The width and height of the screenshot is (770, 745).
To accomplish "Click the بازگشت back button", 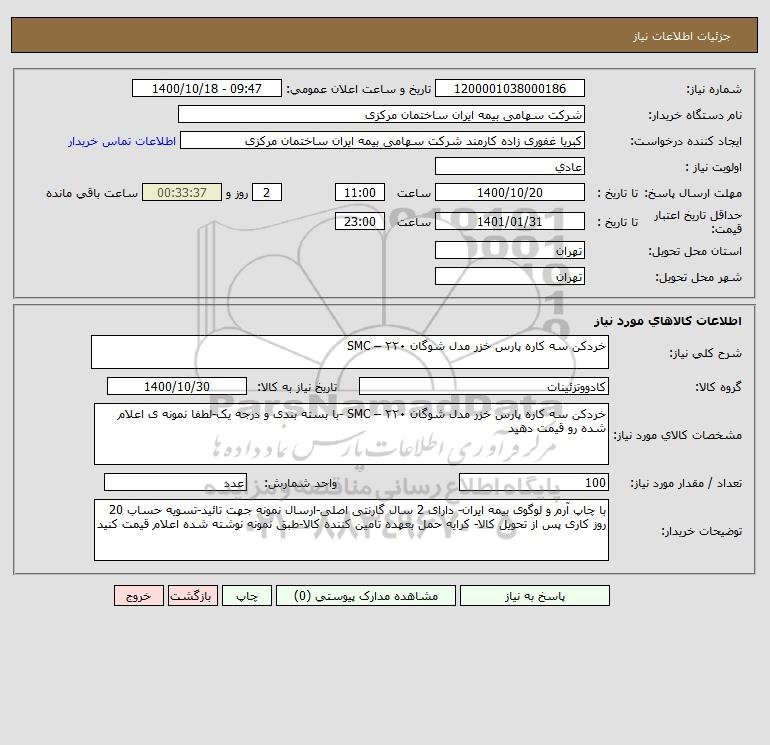I will click(x=192, y=596).
